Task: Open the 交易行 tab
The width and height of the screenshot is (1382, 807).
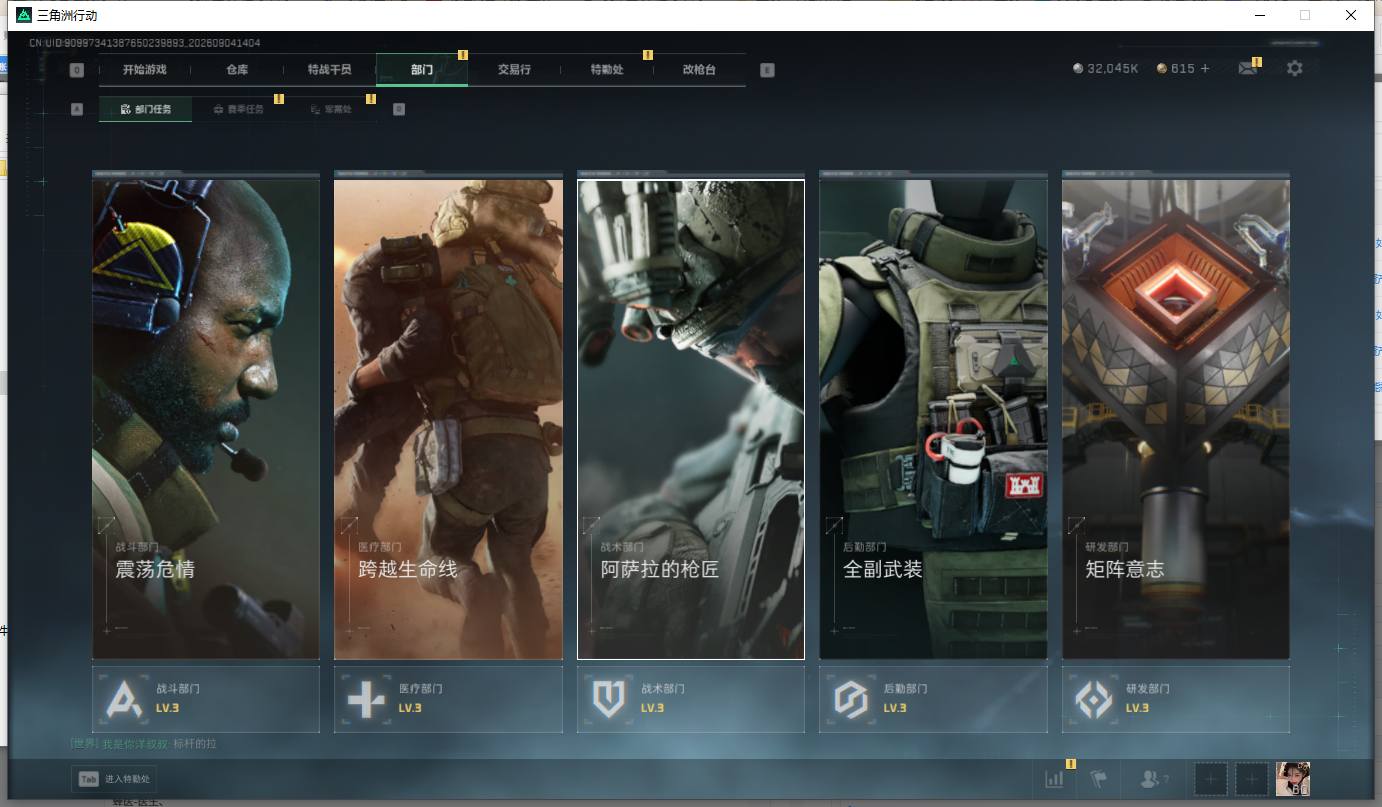Action: pyautogui.click(x=514, y=70)
